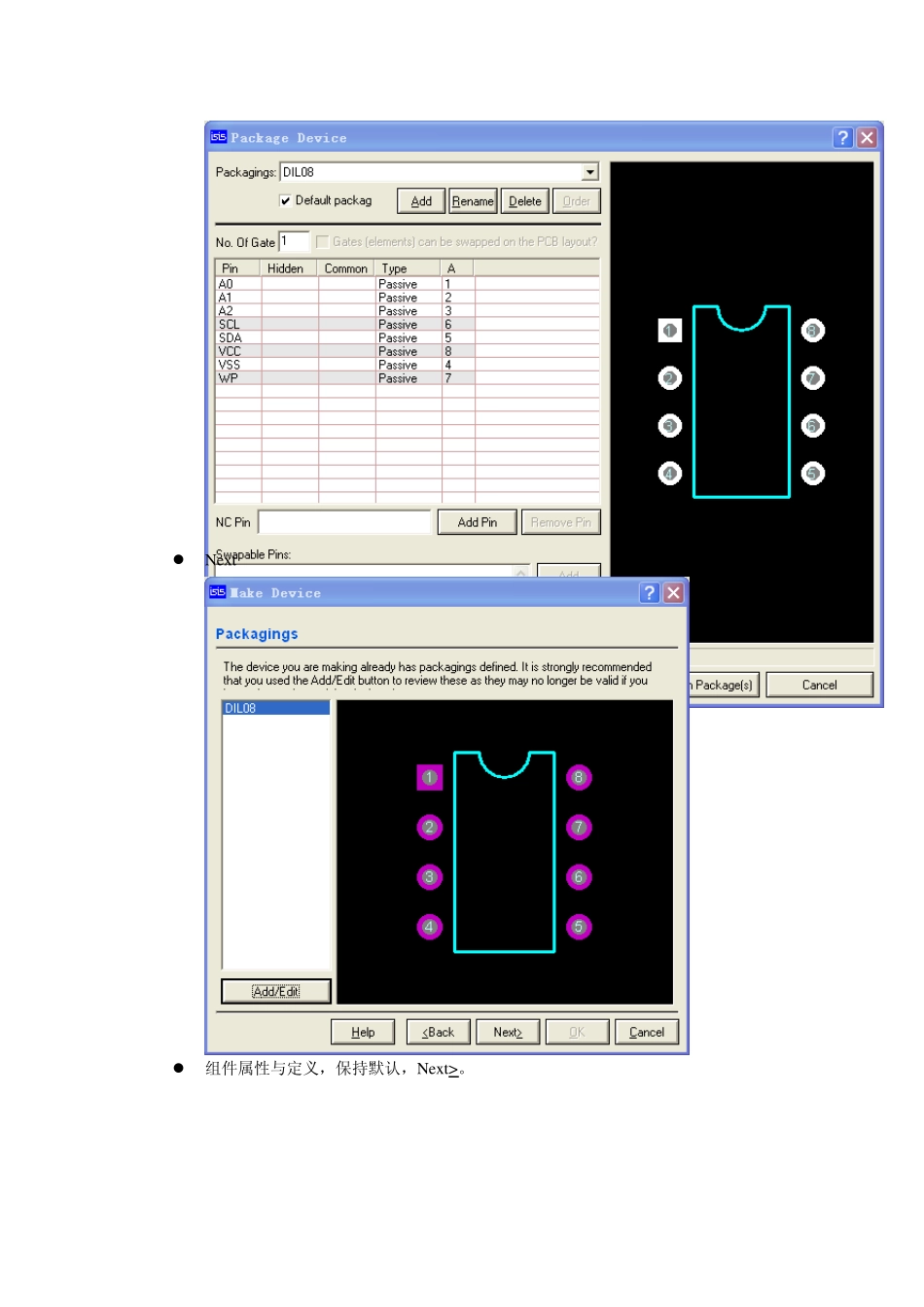Select magenta pad 6 in Make Device preview
Image resolution: width=924 pixels, height=1307 pixels.
pyautogui.click(x=579, y=877)
